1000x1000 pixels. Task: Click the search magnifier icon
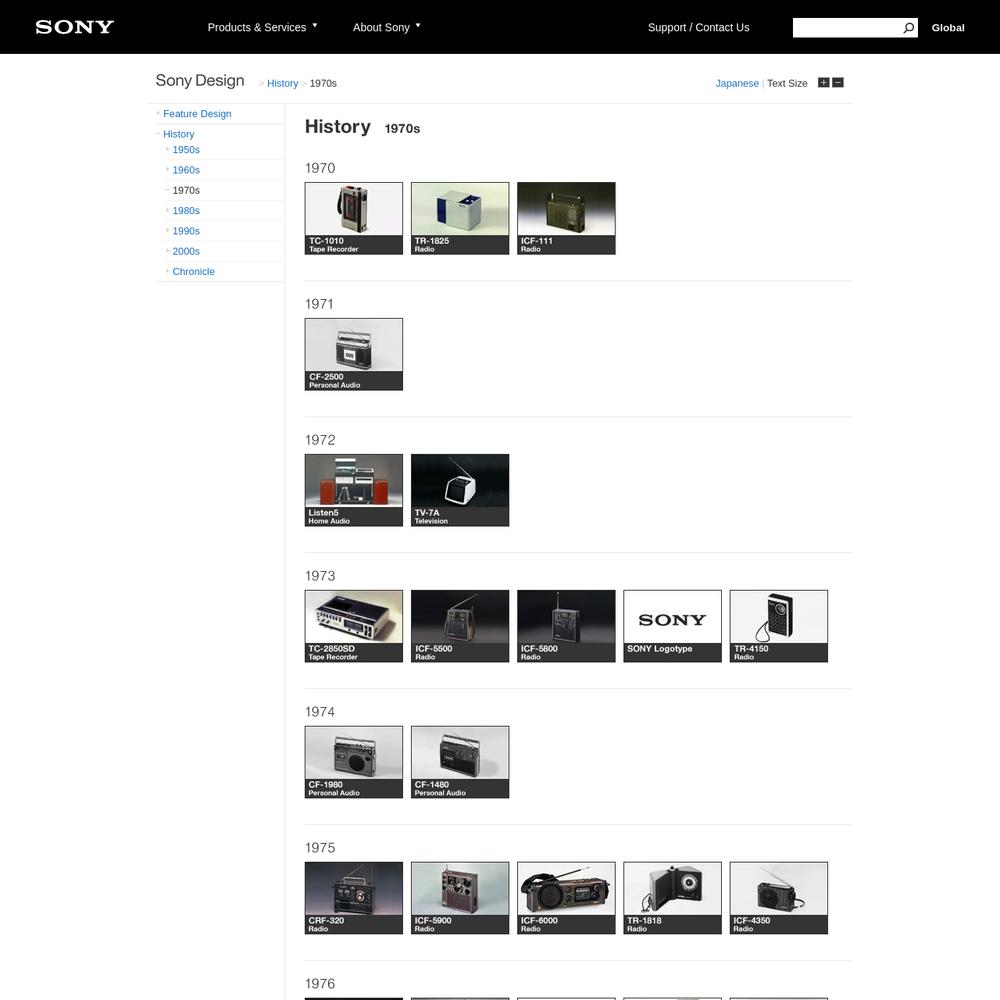pos(908,27)
